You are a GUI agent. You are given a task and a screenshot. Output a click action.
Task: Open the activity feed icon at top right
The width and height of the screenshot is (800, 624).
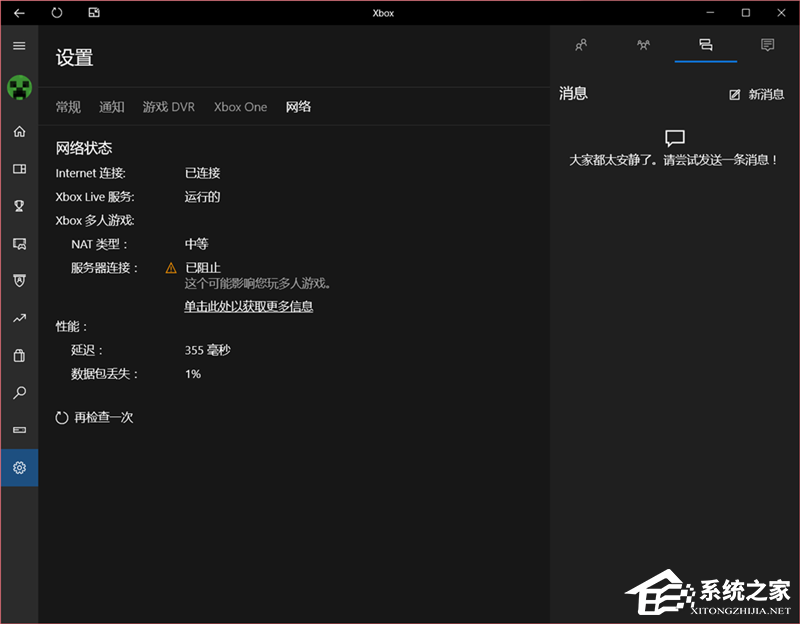(766, 45)
